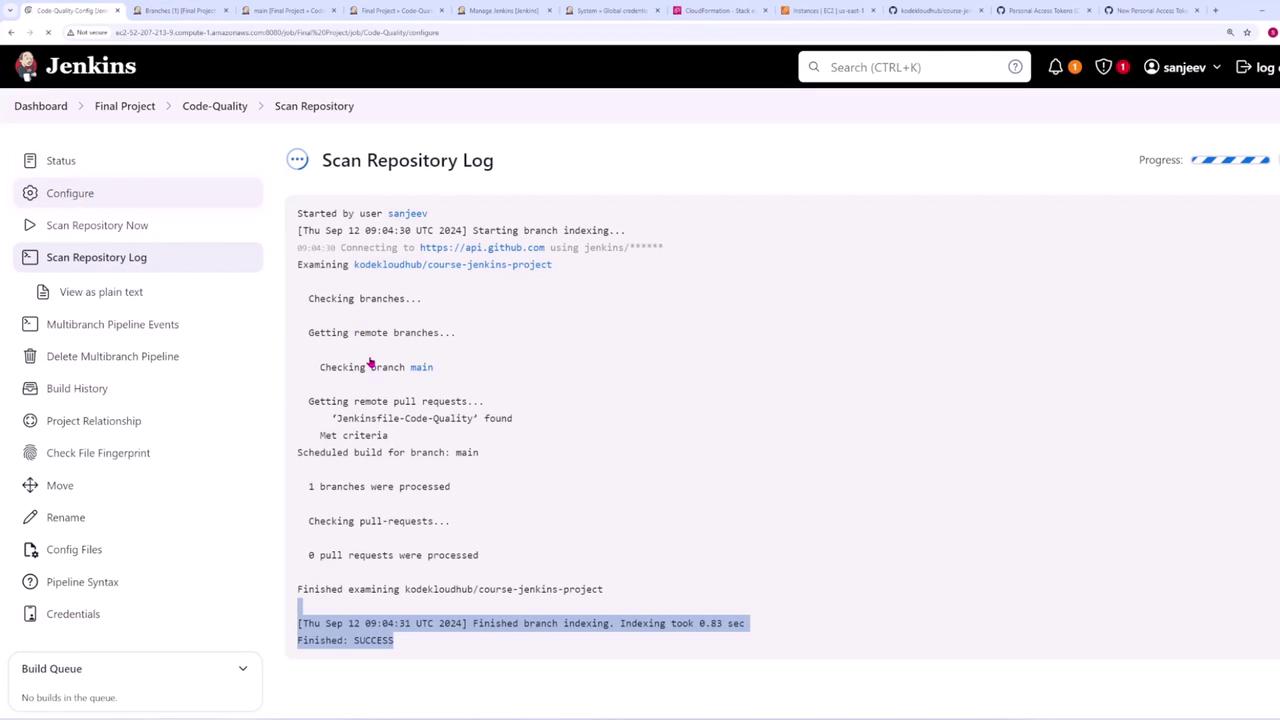
Task: Switch to New Personal Access Token tab
Action: click(1151, 10)
